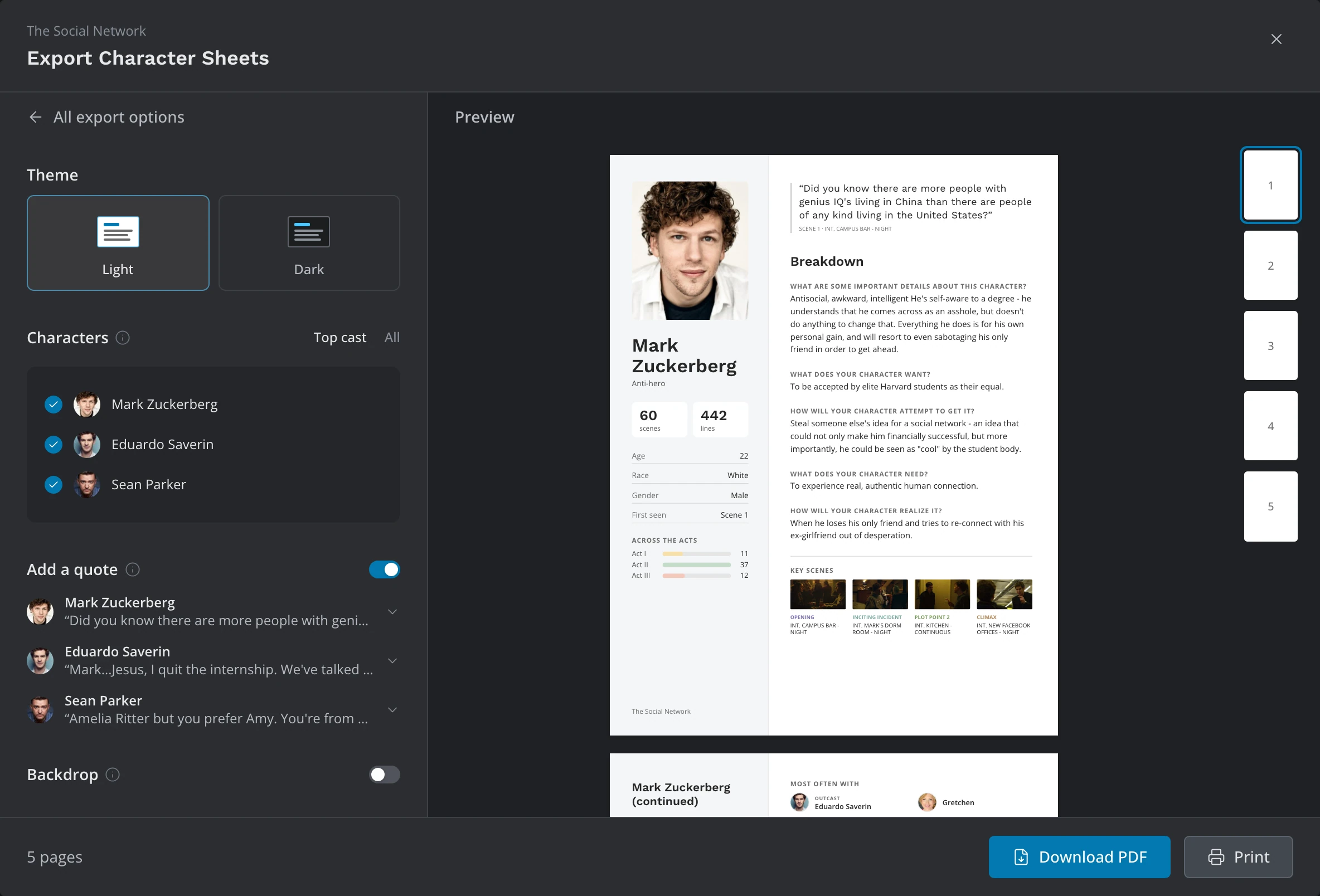
Task: Select the Dark theme option
Action: tap(309, 243)
